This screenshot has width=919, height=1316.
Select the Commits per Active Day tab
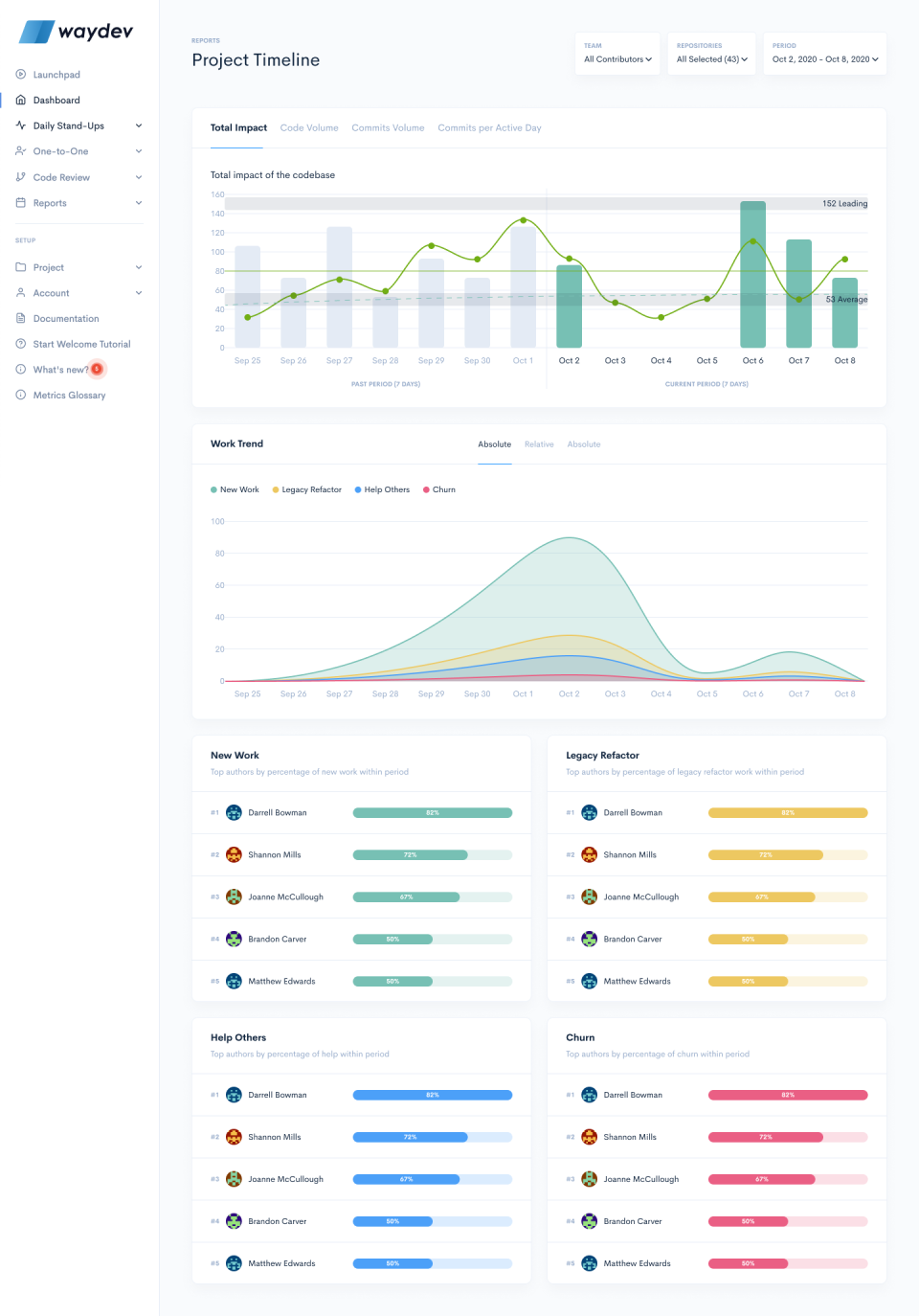(x=489, y=127)
